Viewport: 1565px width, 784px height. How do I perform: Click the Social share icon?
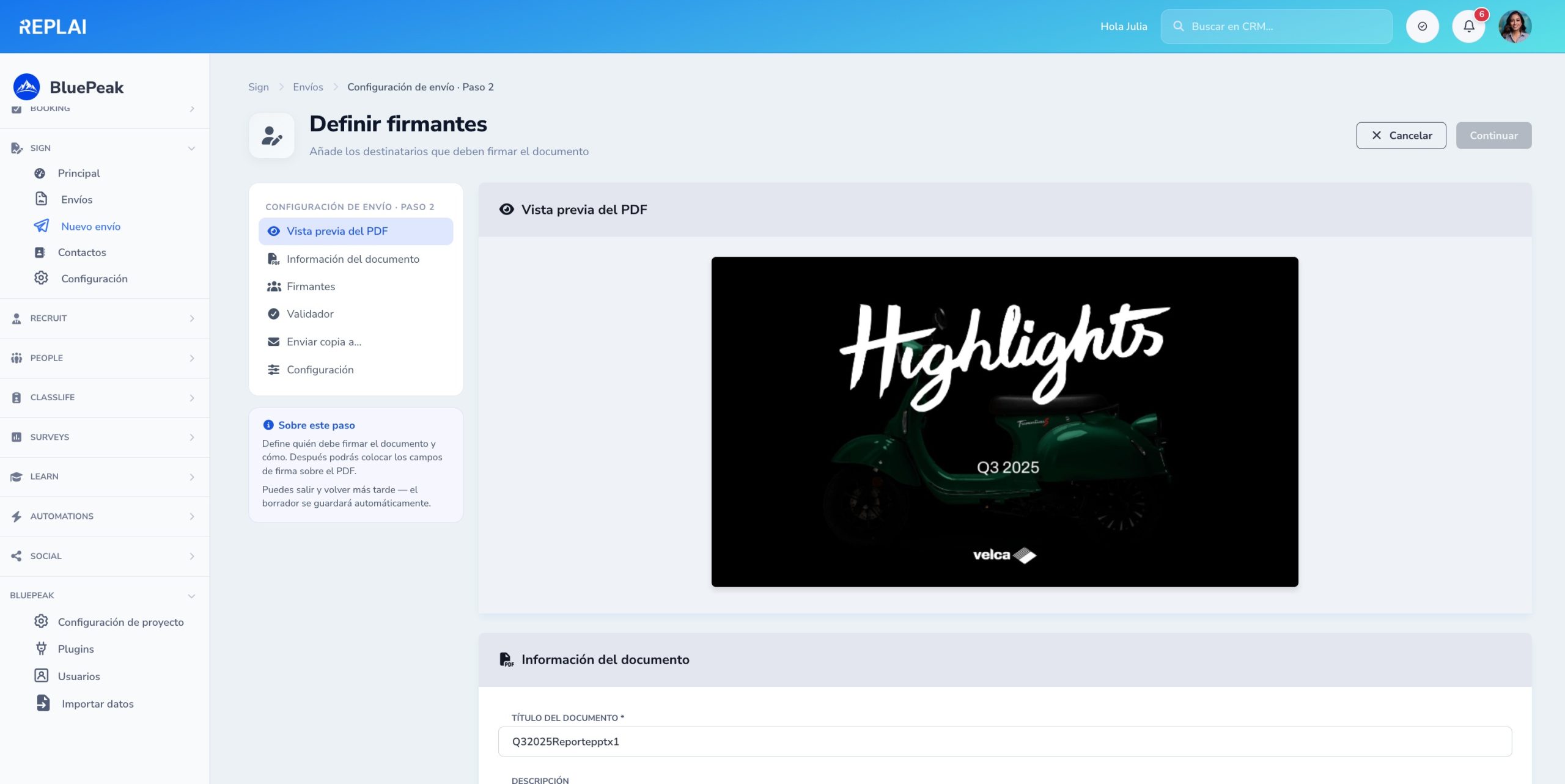pos(17,556)
